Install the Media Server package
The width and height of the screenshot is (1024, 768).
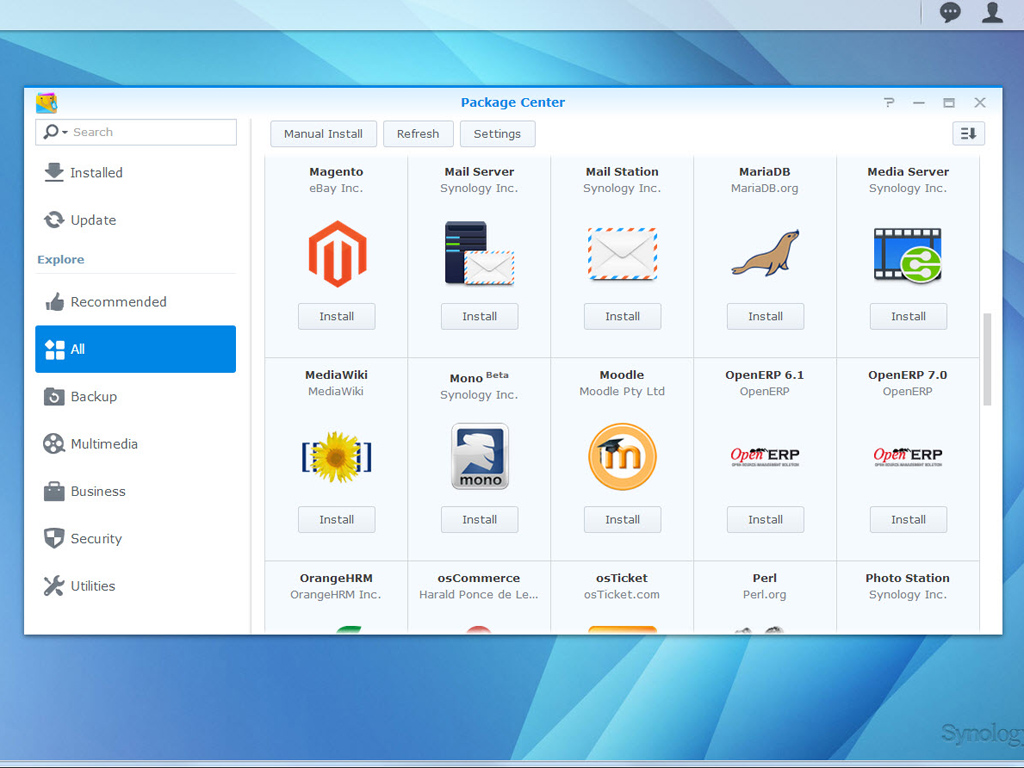(908, 317)
